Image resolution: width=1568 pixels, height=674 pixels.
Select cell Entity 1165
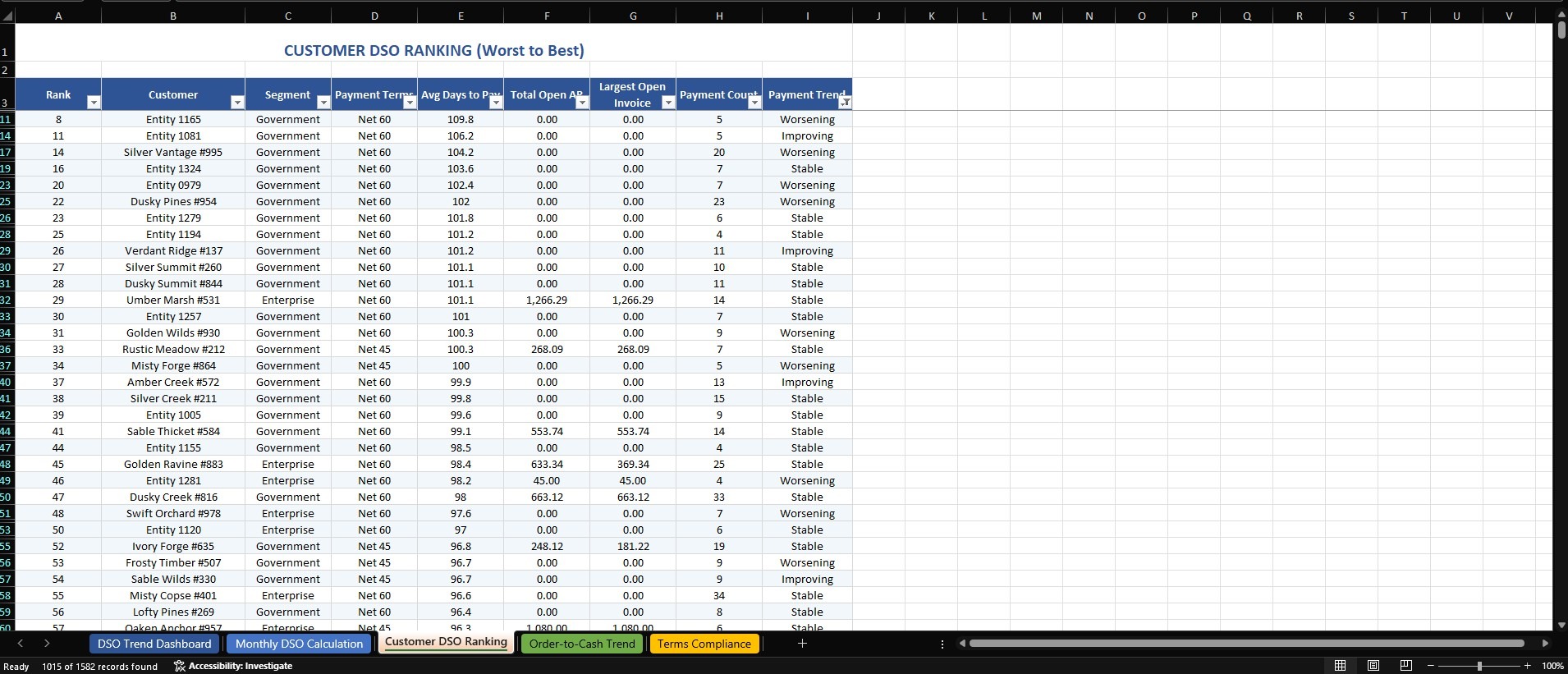[173, 119]
